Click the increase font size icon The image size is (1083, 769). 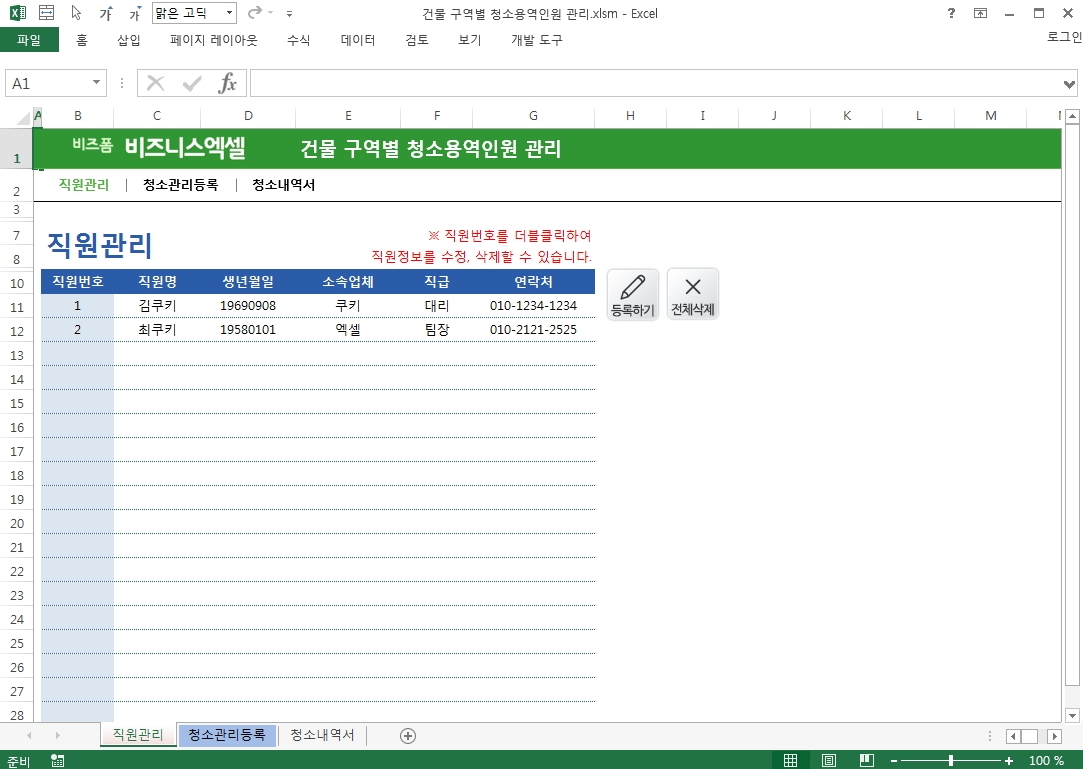(x=105, y=14)
